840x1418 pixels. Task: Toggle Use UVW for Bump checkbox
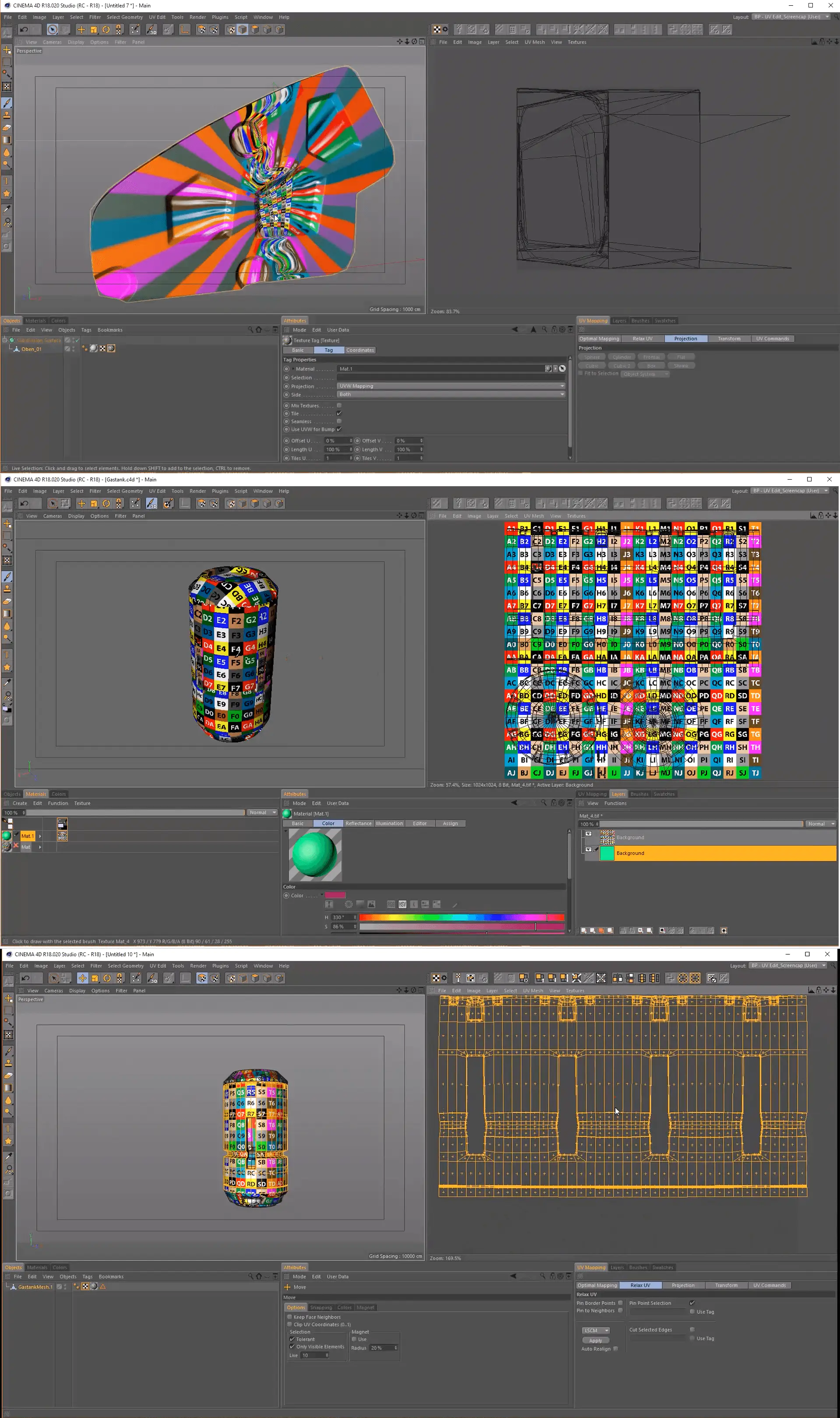click(339, 429)
